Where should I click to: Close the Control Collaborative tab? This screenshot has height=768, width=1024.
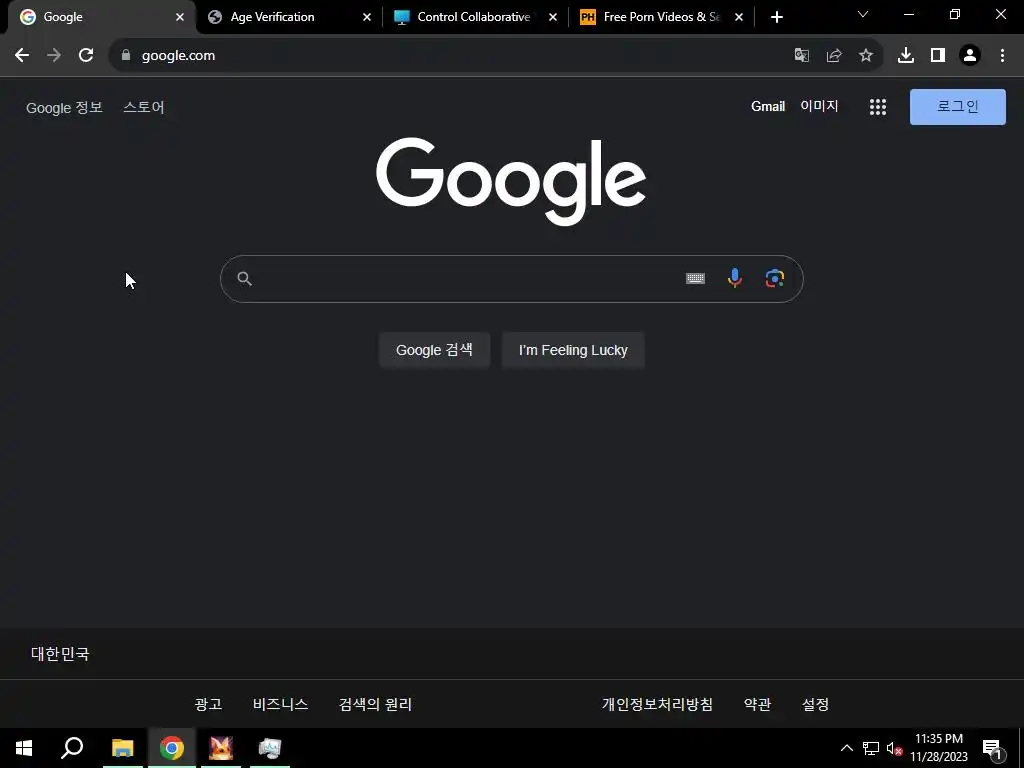tap(552, 17)
